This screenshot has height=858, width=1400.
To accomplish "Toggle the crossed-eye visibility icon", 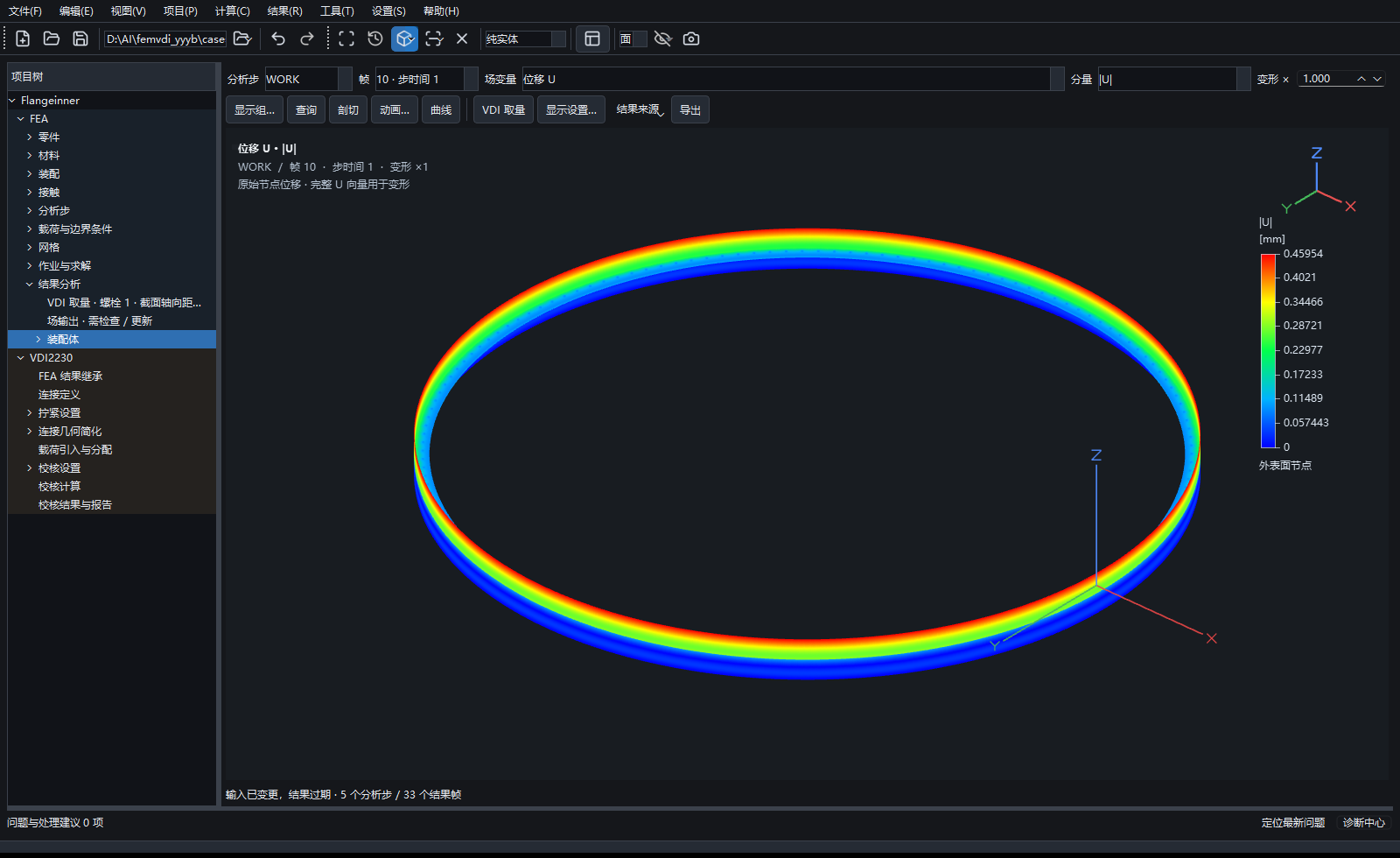I will coord(662,39).
